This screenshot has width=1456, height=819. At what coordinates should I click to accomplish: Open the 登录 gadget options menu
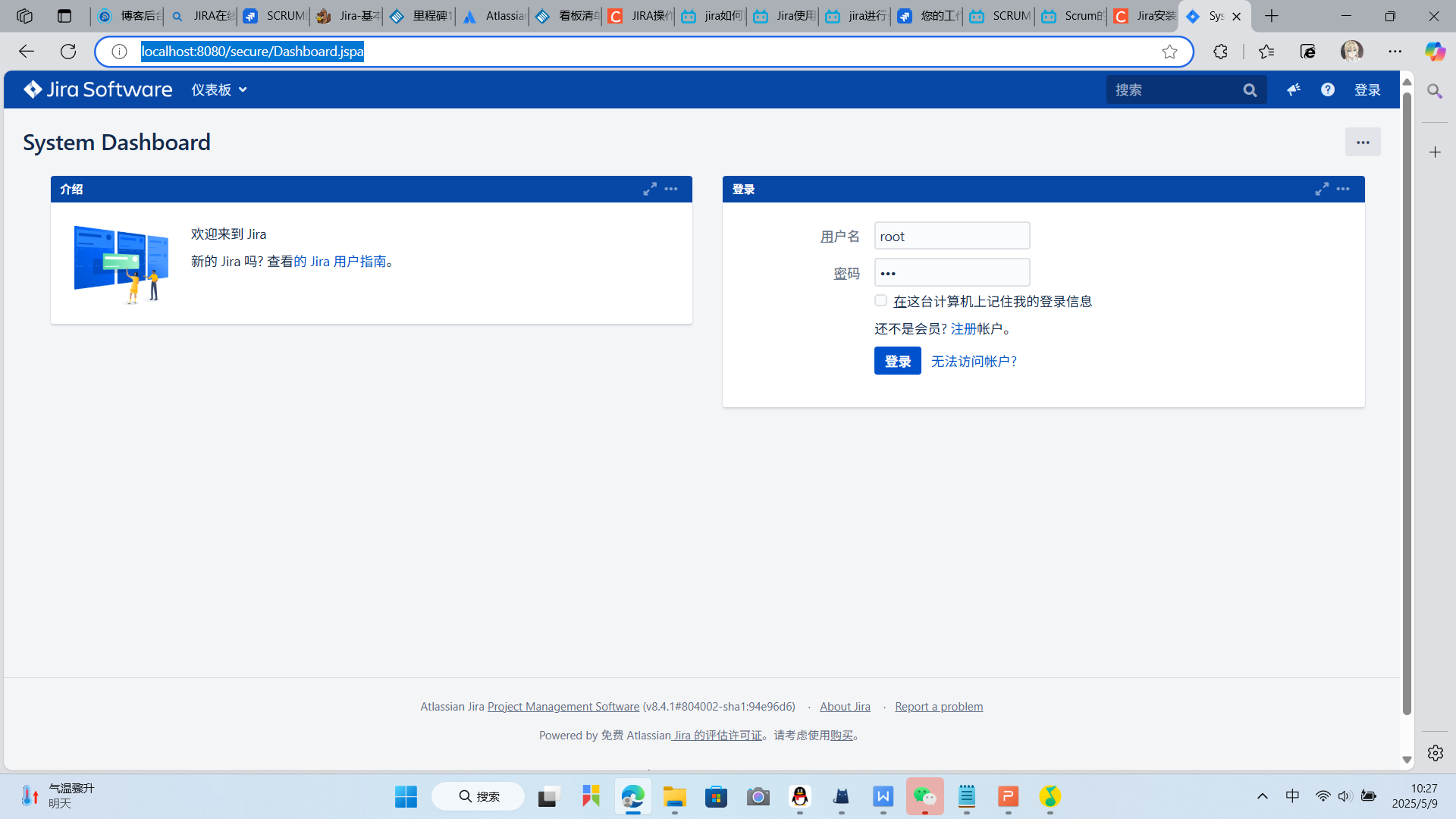pos(1343,189)
